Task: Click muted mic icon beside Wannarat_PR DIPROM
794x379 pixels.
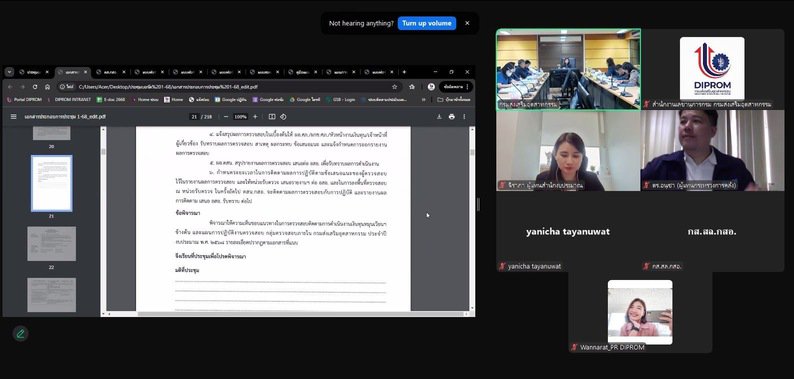Action: pyautogui.click(x=574, y=348)
